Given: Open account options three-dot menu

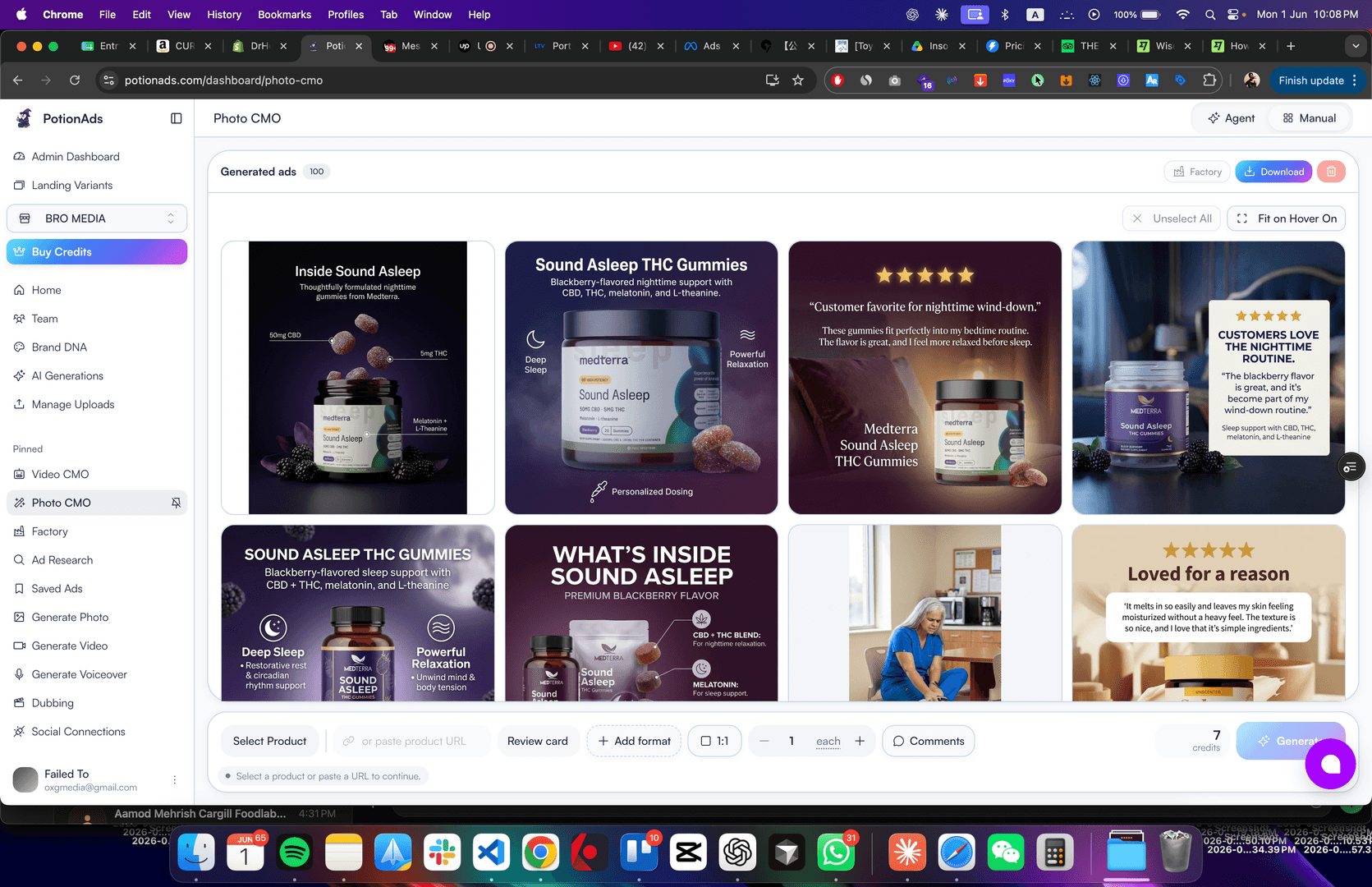Looking at the screenshot, I should tap(174, 780).
